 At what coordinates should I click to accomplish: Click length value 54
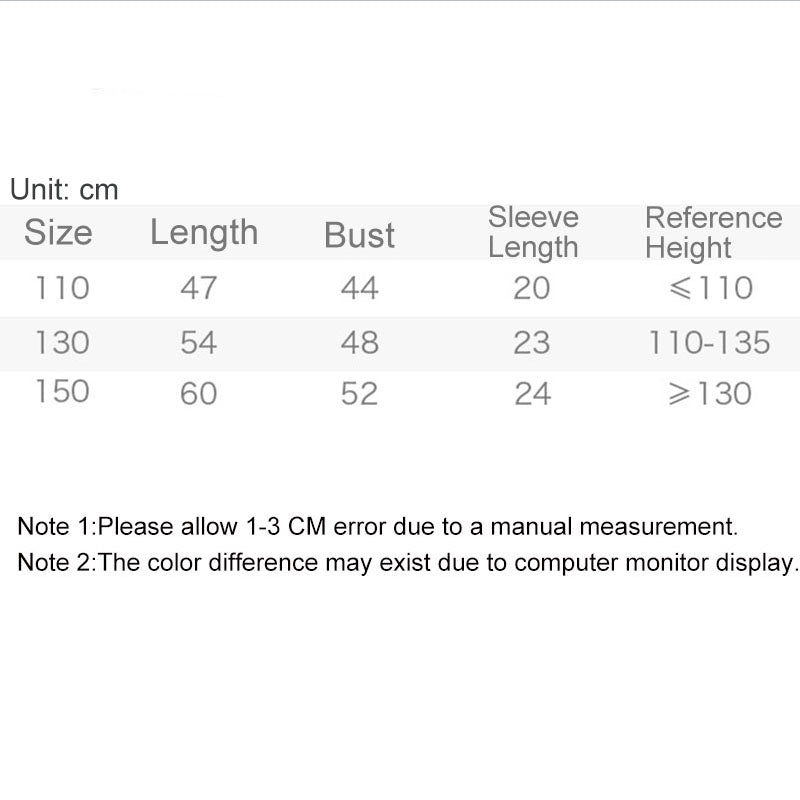198,343
